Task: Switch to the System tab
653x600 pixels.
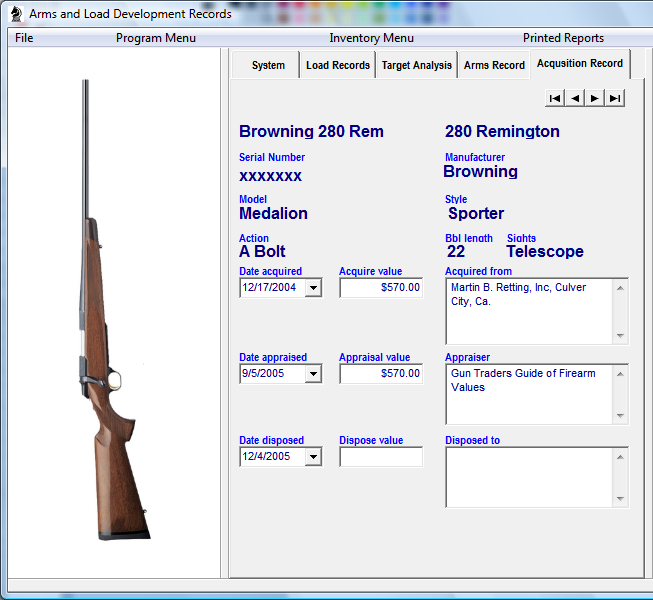Action: 268,65
